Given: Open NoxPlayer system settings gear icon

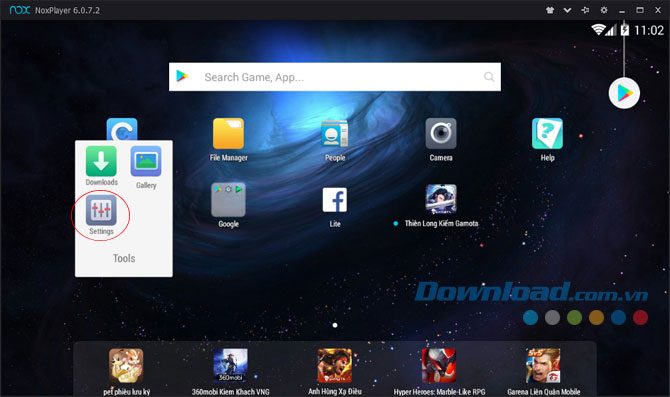Looking at the screenshot, I should pyautogui.click(x=604, y=10).
